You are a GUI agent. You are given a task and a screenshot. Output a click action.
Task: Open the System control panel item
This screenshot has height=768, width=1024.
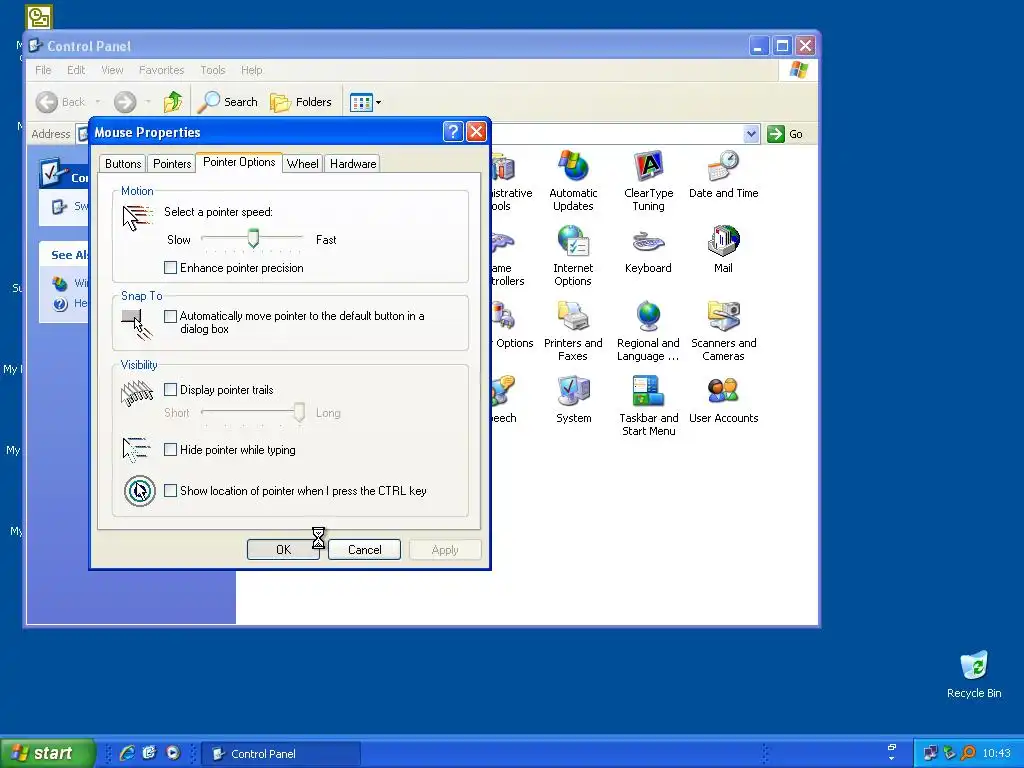[x=573, y=400]
